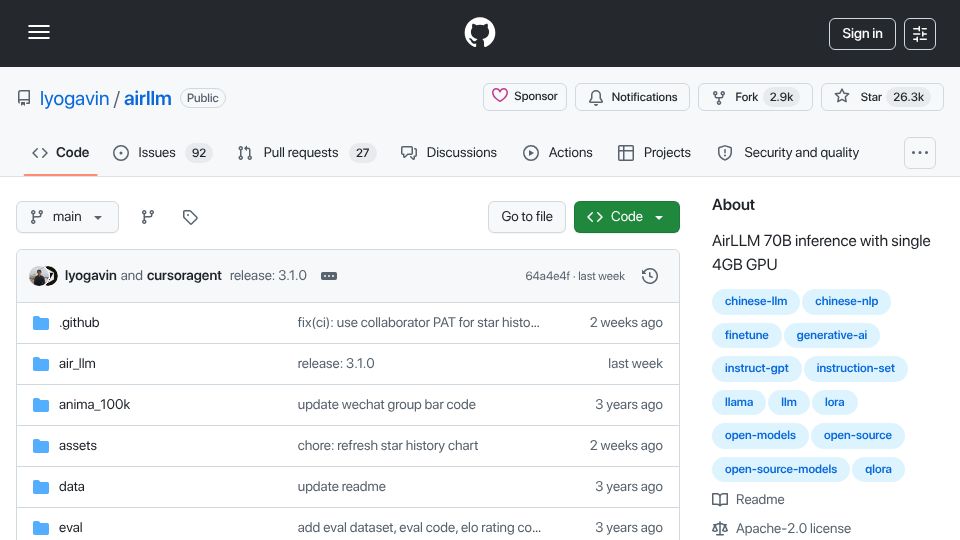The width and height of the screenshot is (960, 540).
Task: Open 'fix(ci): use collaborator PAT' commit message
Action: [418, 323]
